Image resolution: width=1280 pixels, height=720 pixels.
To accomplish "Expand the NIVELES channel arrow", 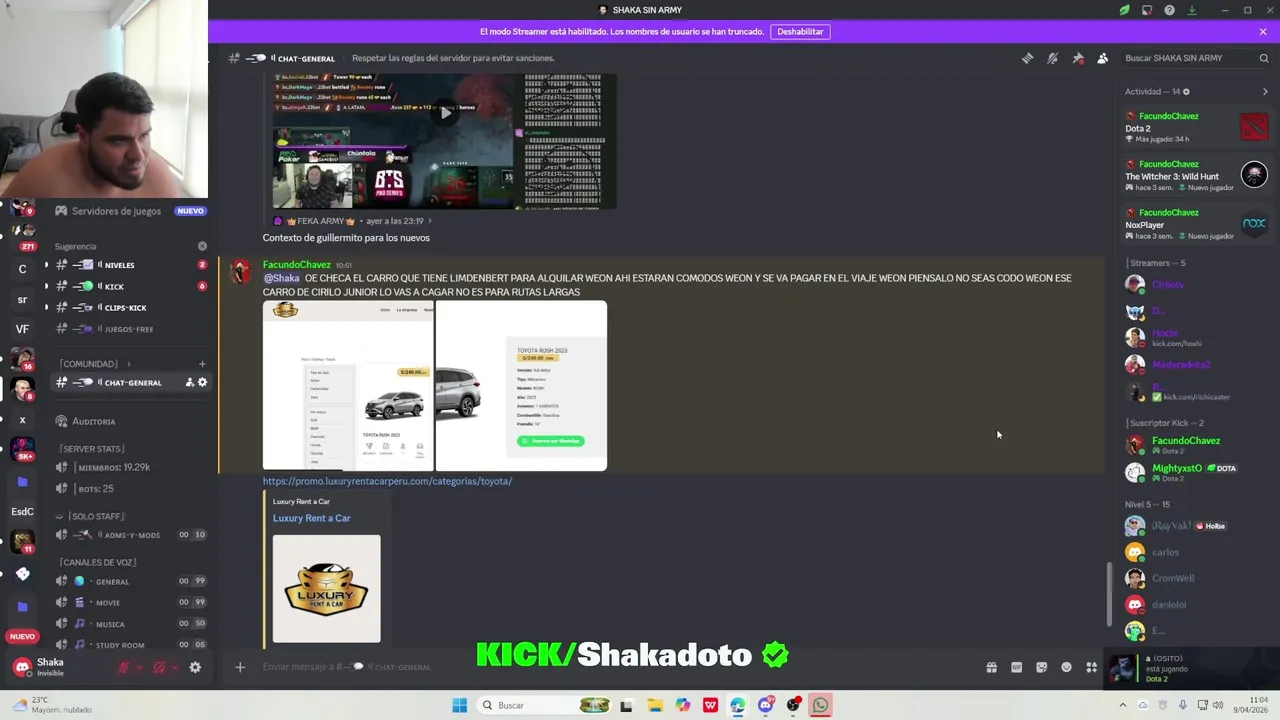I will click(46, 265).
